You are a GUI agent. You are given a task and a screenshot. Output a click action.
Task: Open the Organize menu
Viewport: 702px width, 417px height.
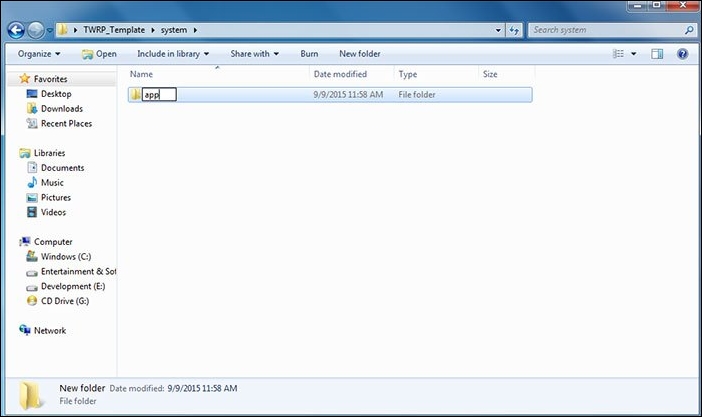pyautogui.click(x=39, y=54)
